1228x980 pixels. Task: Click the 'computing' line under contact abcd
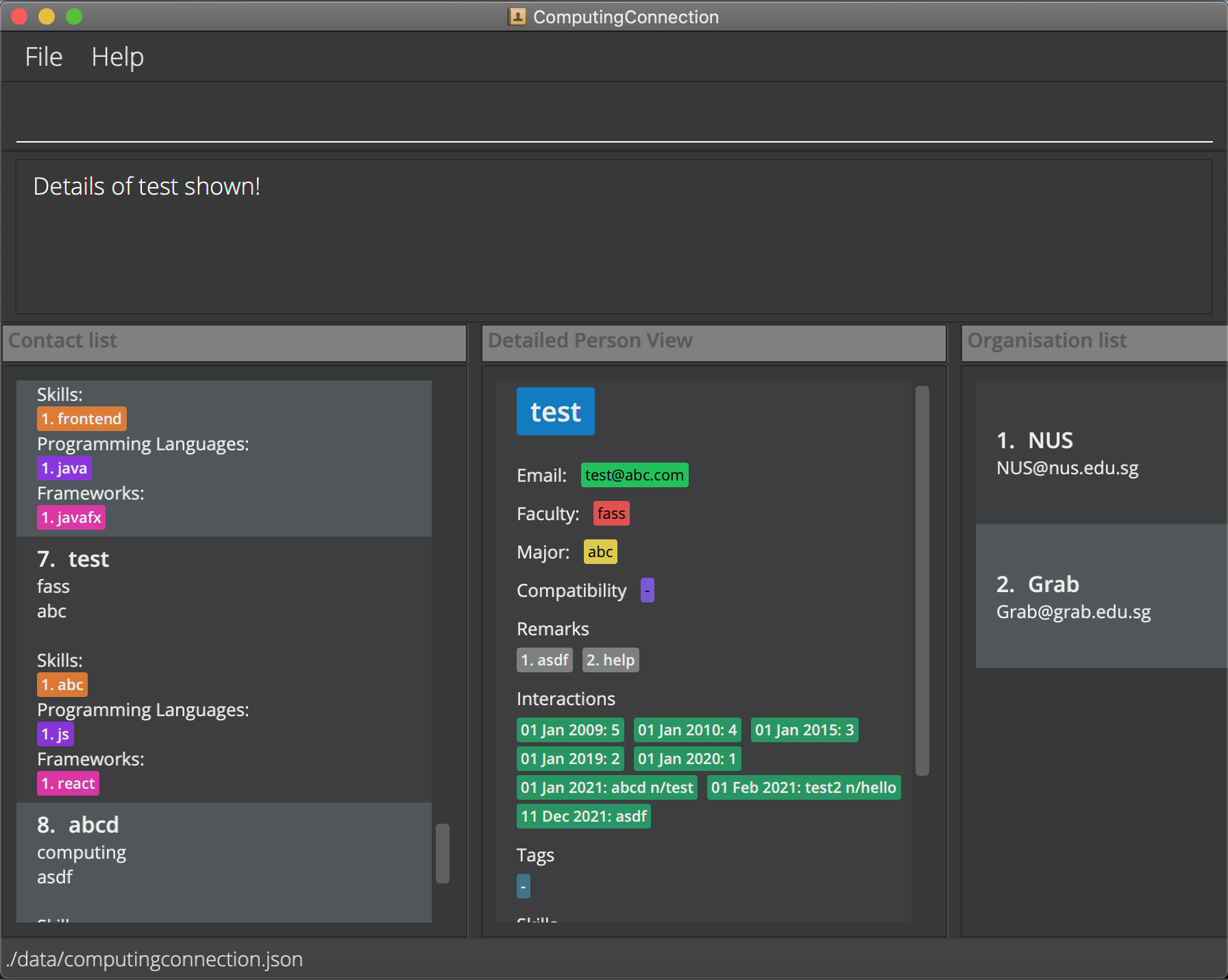coord(82,853)
